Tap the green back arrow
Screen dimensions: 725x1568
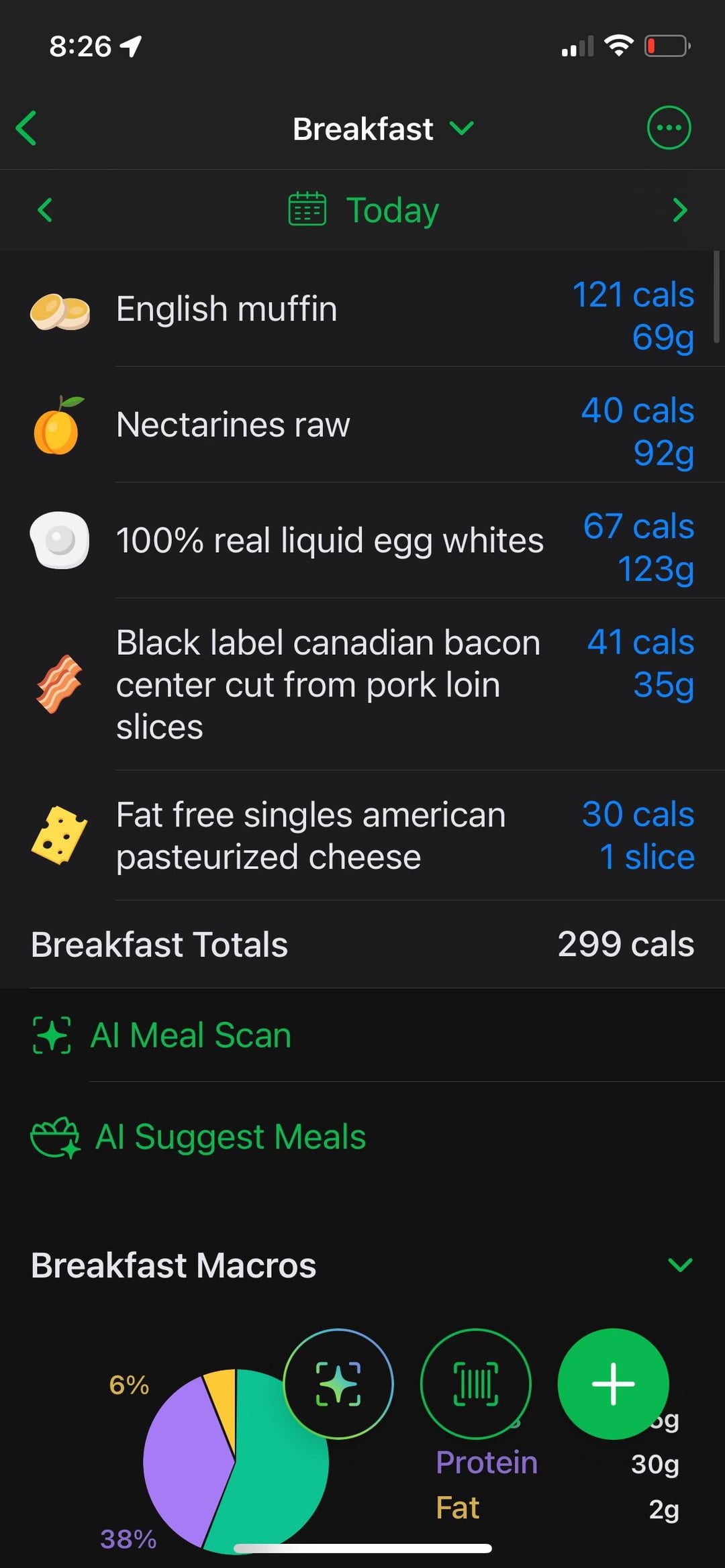27,128
